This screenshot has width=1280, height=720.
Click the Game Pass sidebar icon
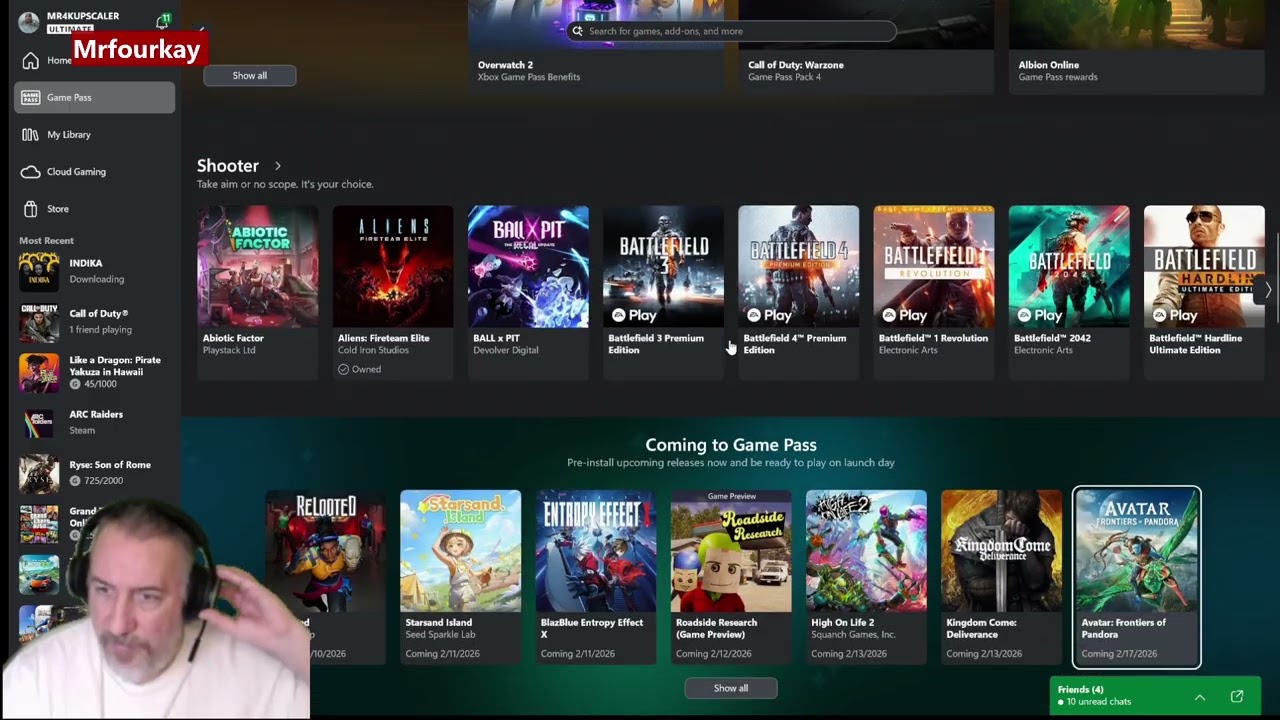pos(30,97)
